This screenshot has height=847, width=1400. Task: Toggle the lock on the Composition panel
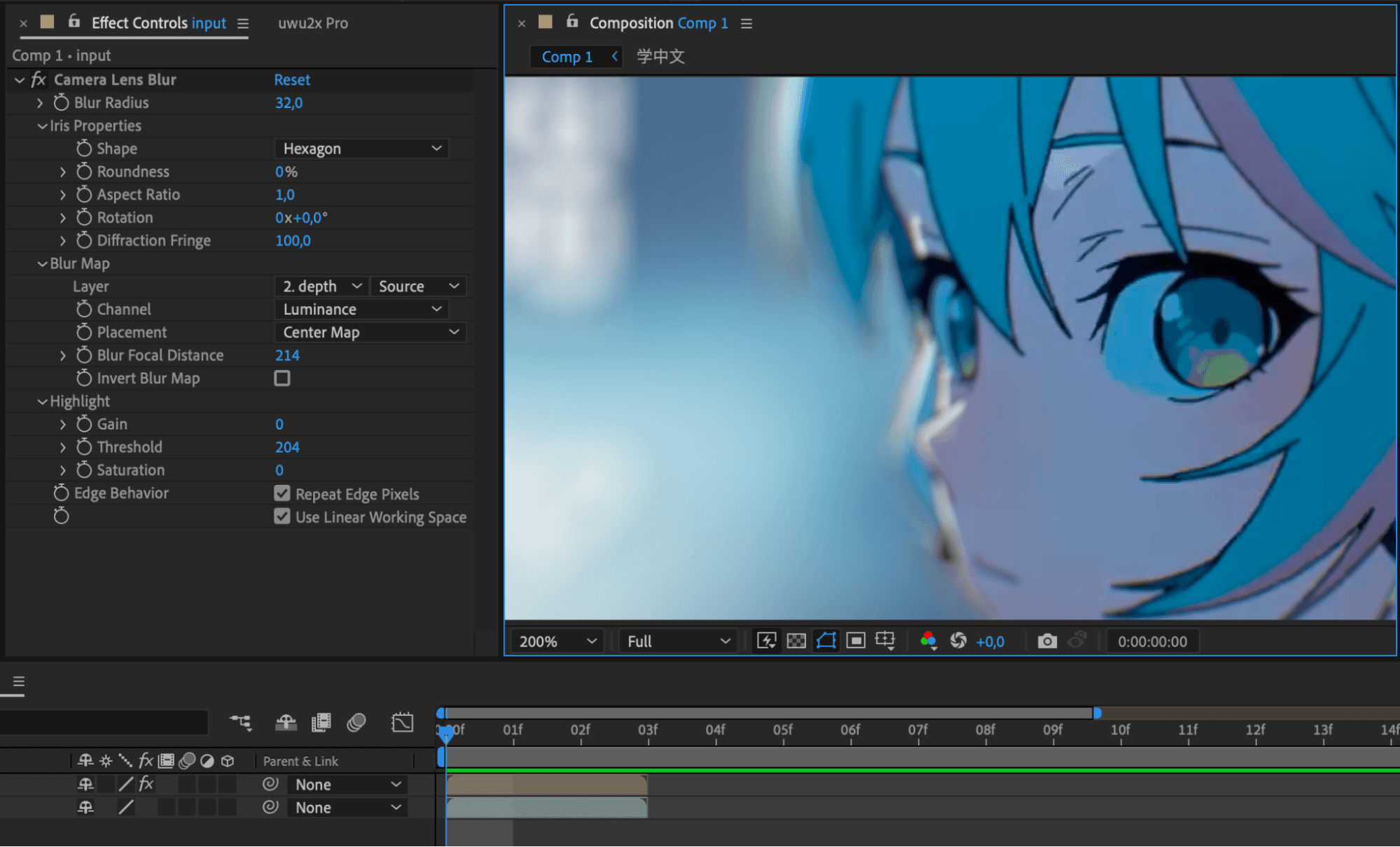tap(572, 22)
